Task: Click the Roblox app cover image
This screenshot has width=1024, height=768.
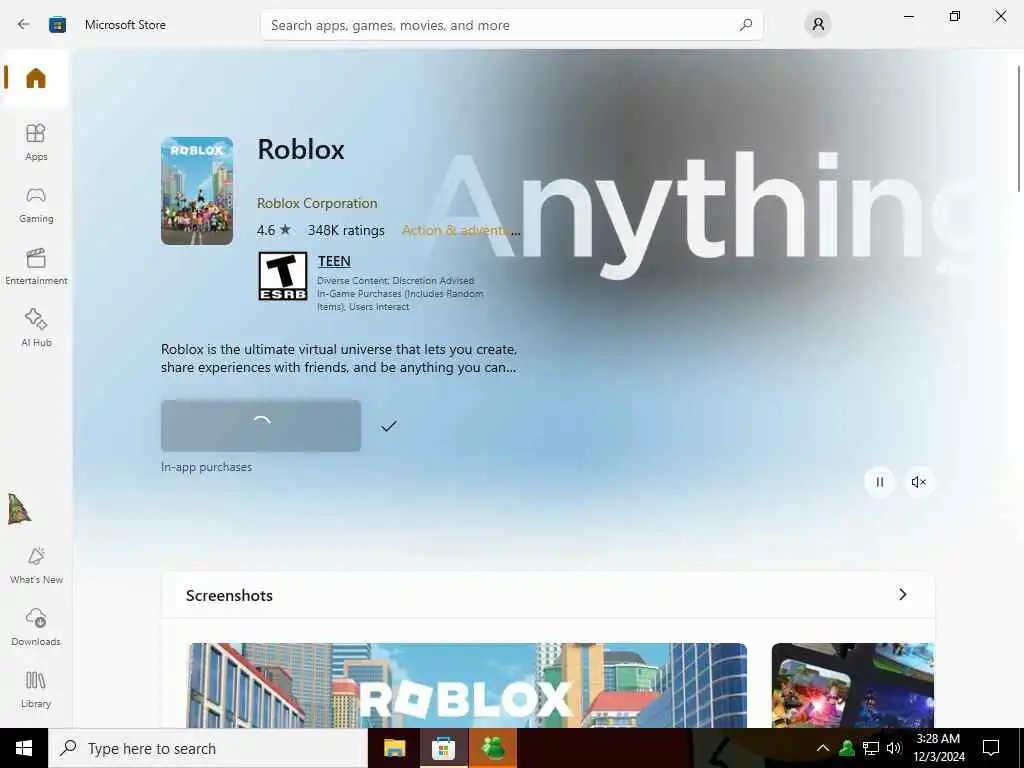Action: click(x=197, y=191)
